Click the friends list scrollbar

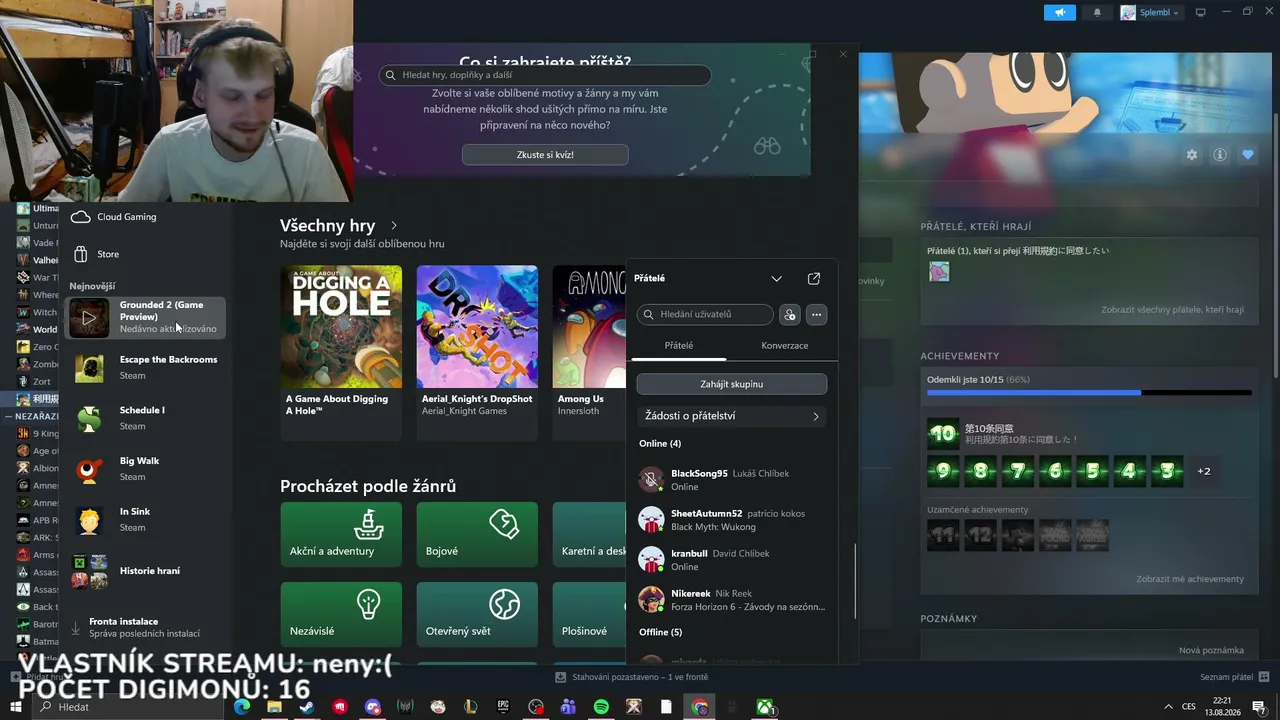[855, 582]
